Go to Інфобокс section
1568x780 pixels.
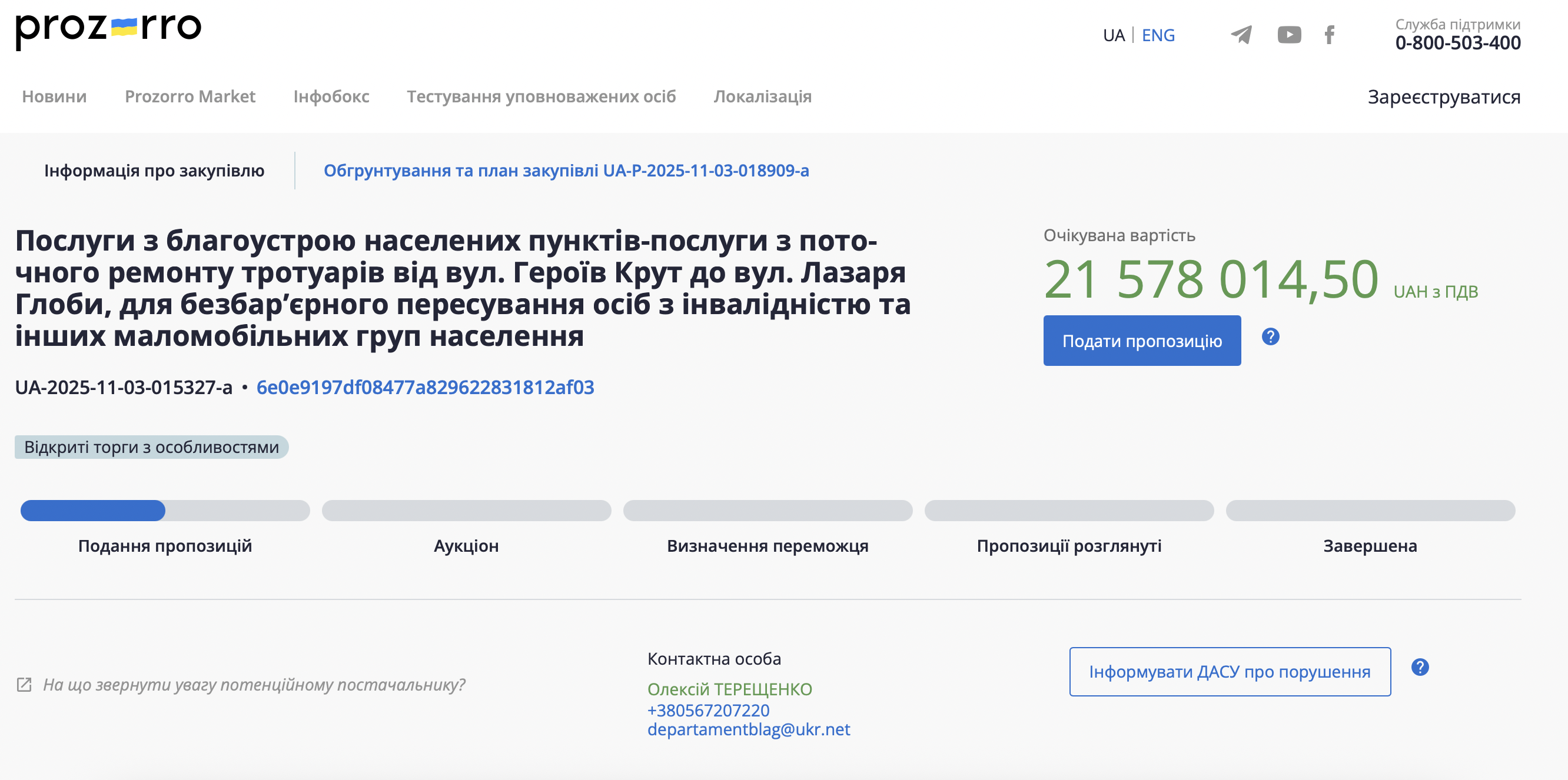(331, 96)
